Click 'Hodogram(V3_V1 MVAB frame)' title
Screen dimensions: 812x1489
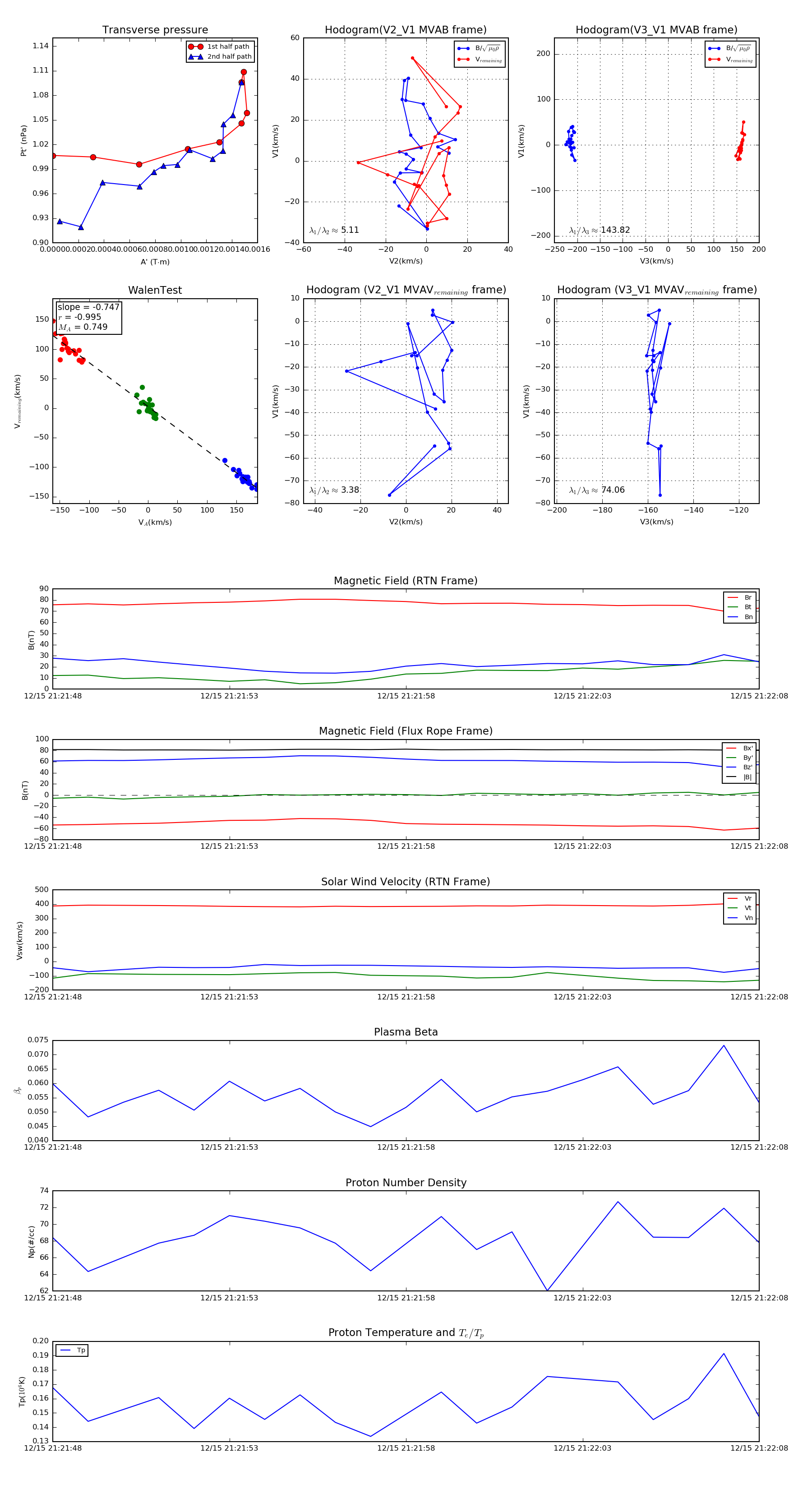click(656, 30)
